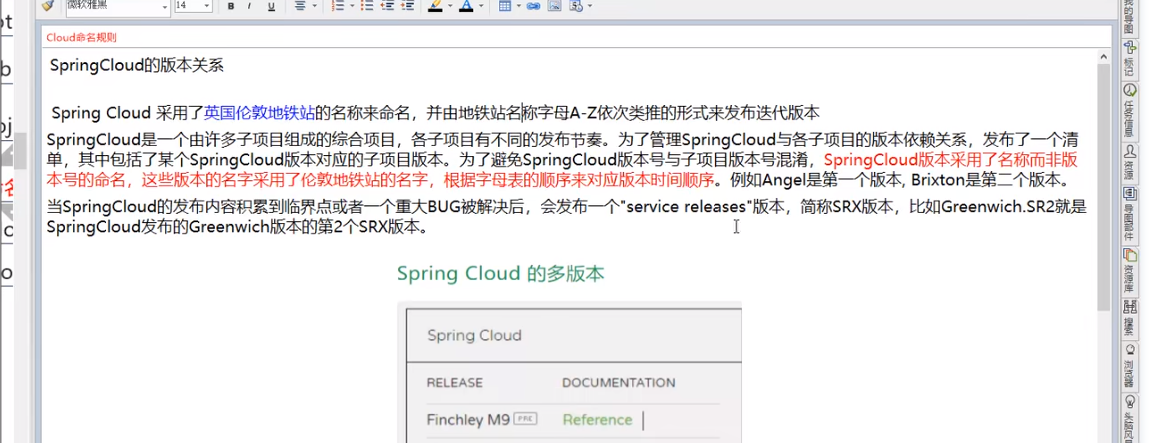Expand the numbered list style arrow
The height and width of the screenshot is (443, 1168).
(x=351, y=7)
